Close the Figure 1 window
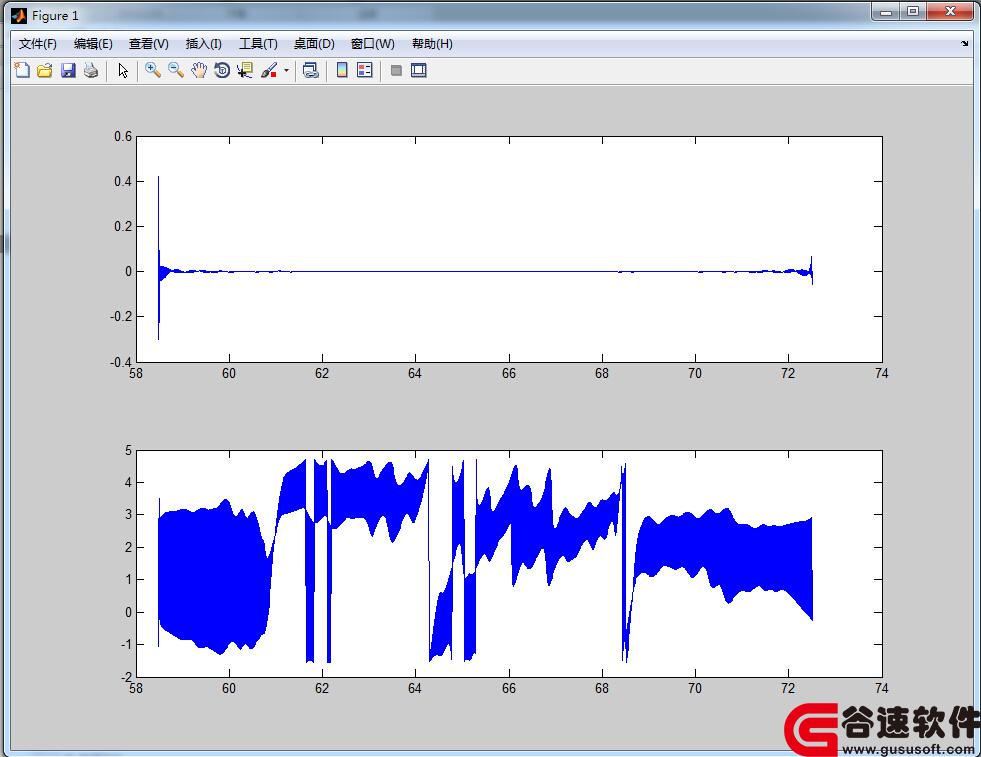Screen dimensions: 981x757 click(x=950, y=12)
